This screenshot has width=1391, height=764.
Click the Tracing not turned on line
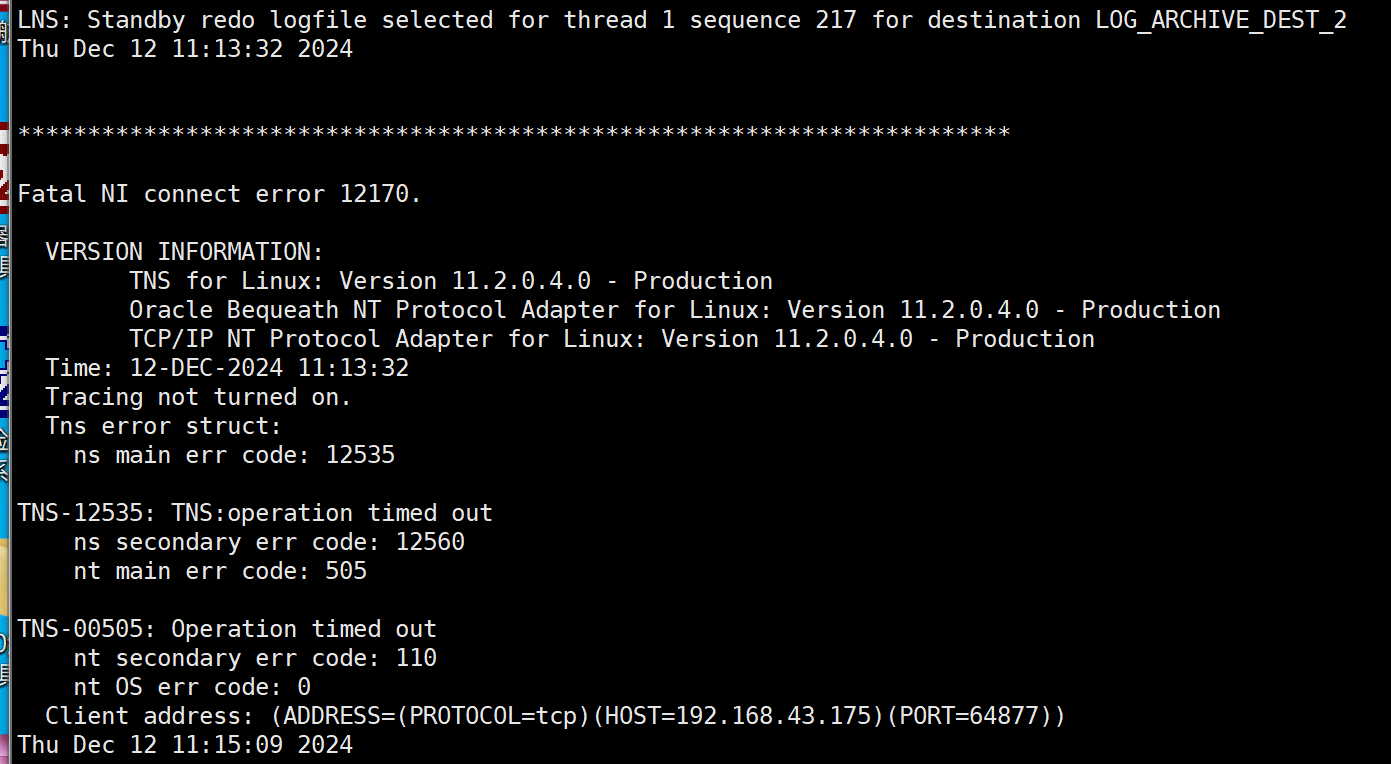tap(199, 397)
